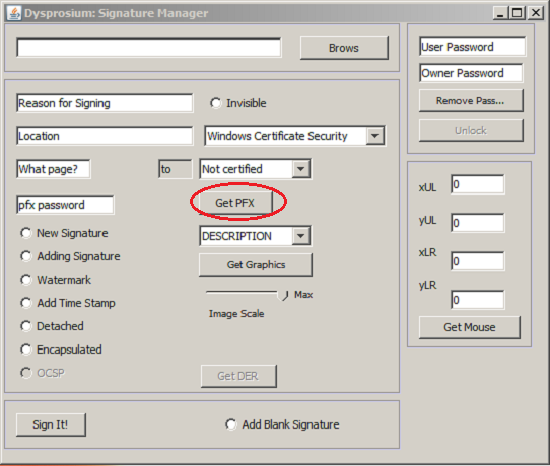This screenshot has height=466, width=550.
Task: Click the Brows button
Action: (x=344, y=48)
